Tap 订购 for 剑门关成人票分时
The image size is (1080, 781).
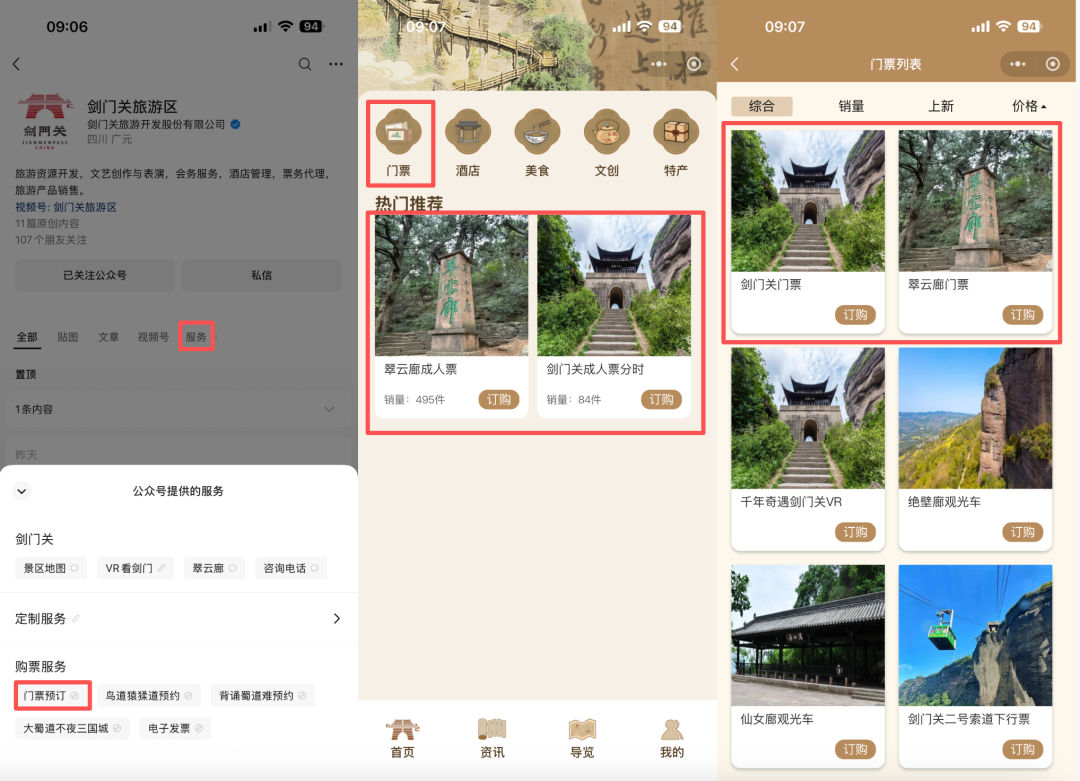(x=661, y=399)
